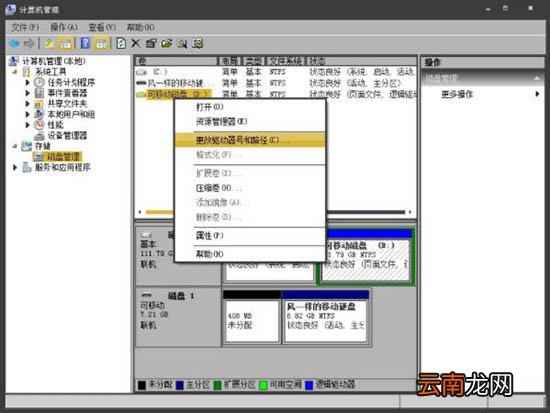
Task: Click the Forward arrow toolbar icon
Action: coord(29,44)
